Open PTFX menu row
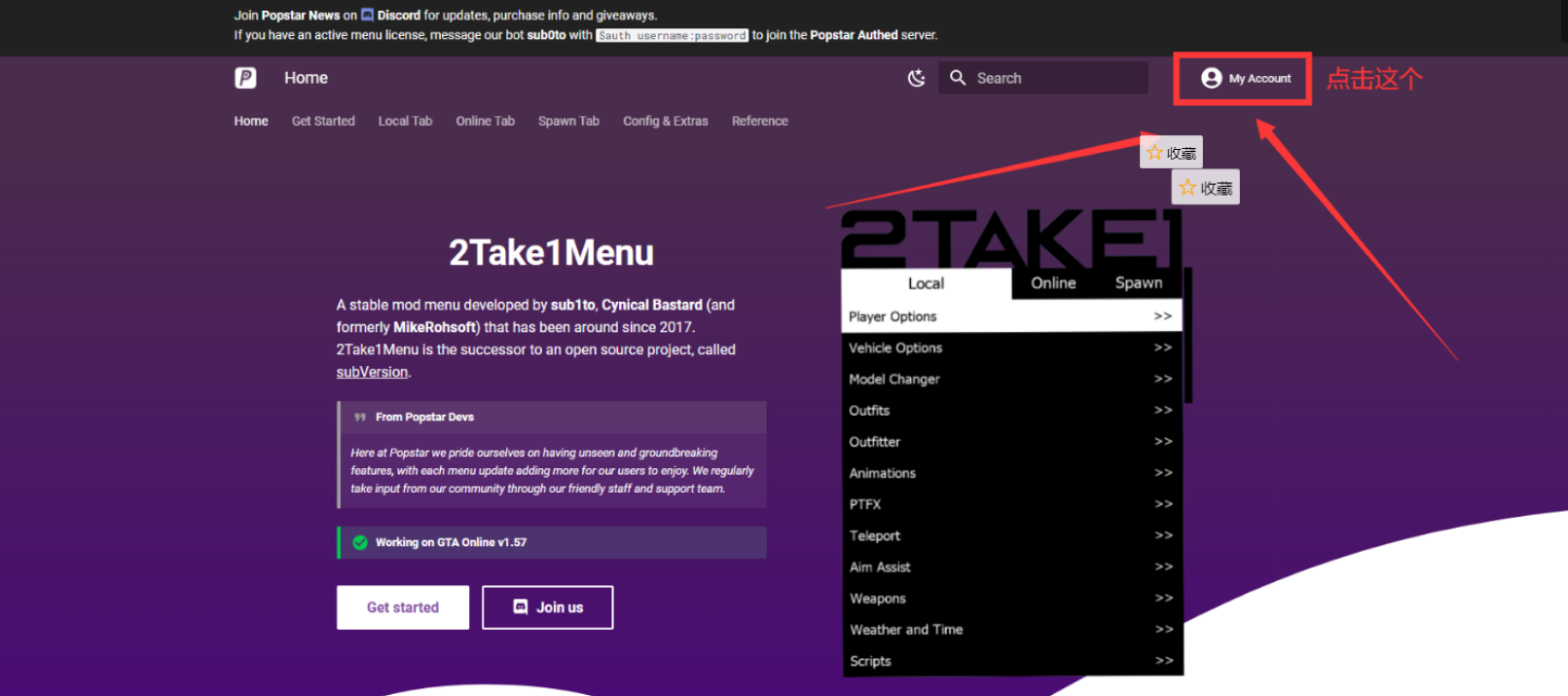The image size is (1568, 696). (1012, 503)
